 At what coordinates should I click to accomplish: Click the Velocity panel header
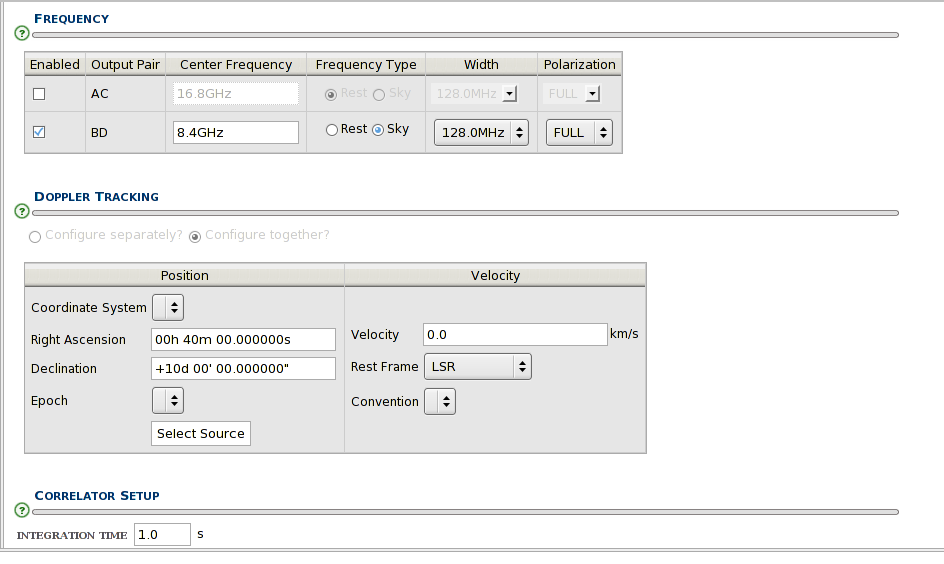pyautogui.click(x=495, y=275)
